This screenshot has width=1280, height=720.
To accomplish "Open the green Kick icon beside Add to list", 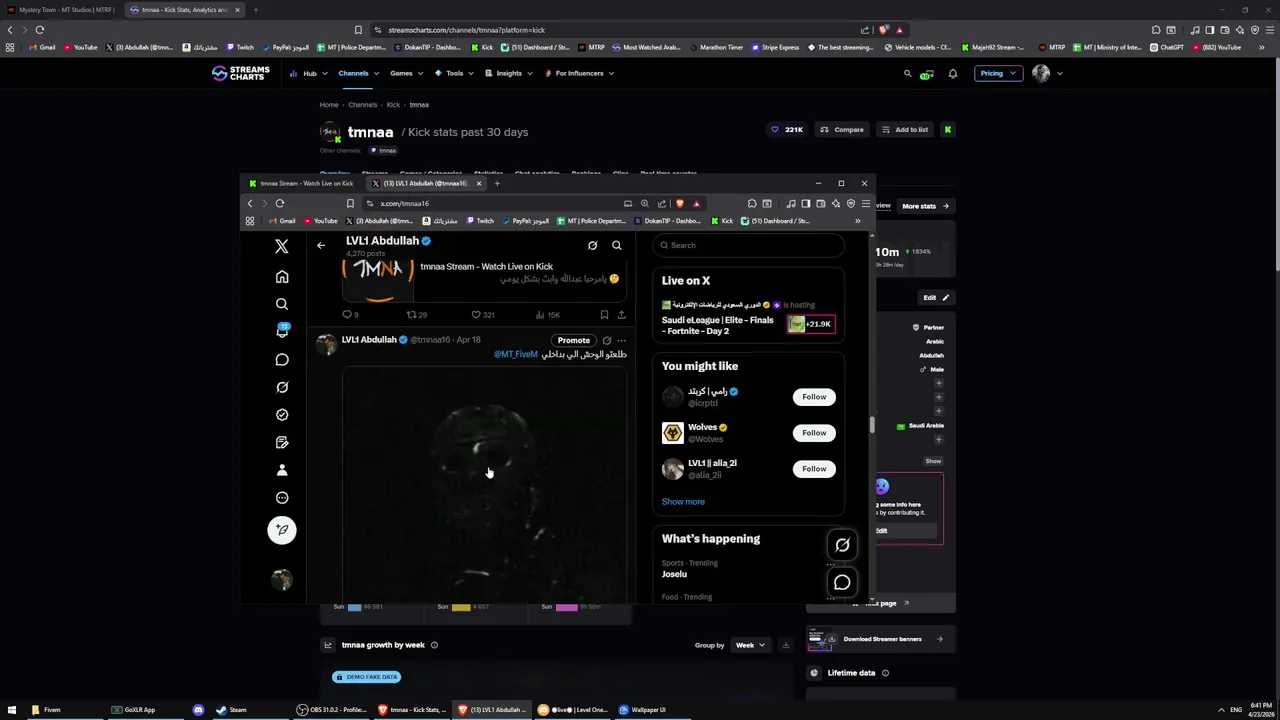I will pyautogui.click(x=947, y=130).
